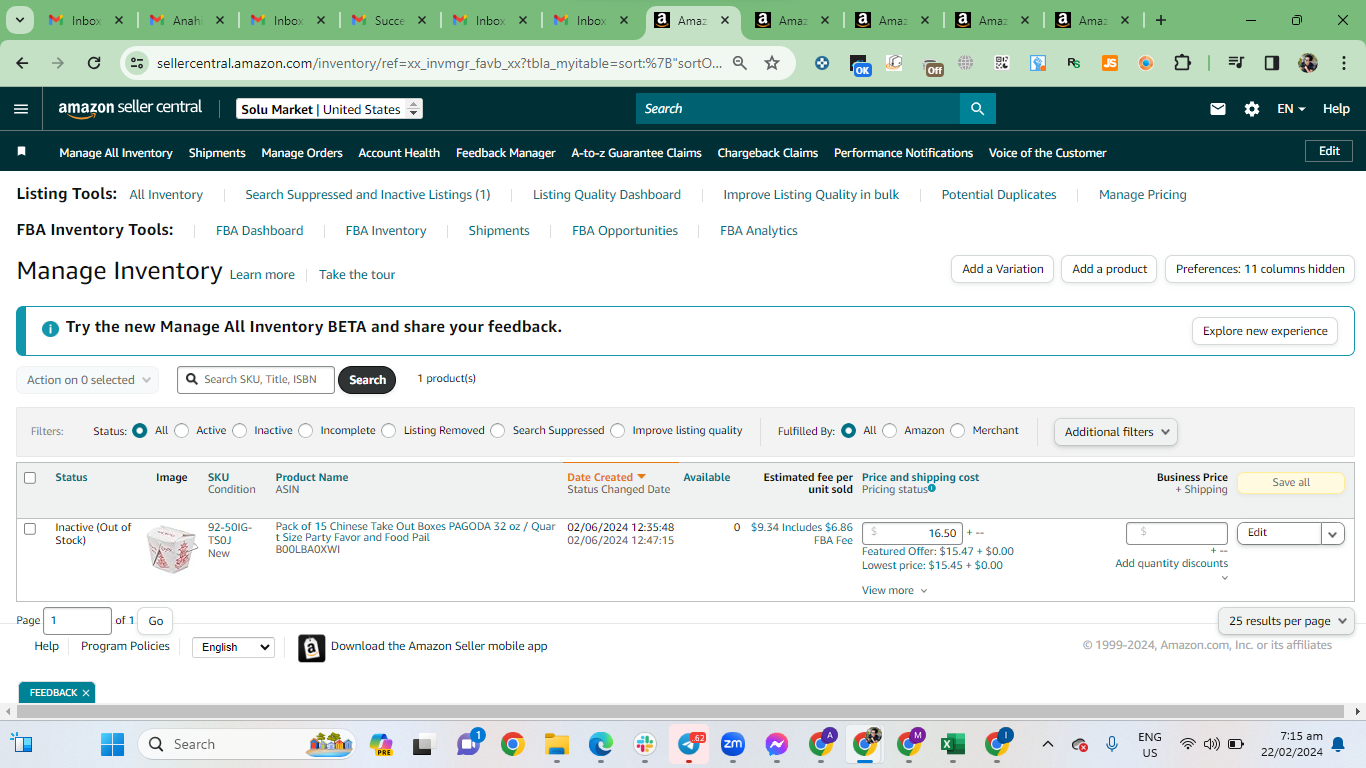1366x768 pixels.
Task: Open Performance Notifications
Action: point(903,153)
